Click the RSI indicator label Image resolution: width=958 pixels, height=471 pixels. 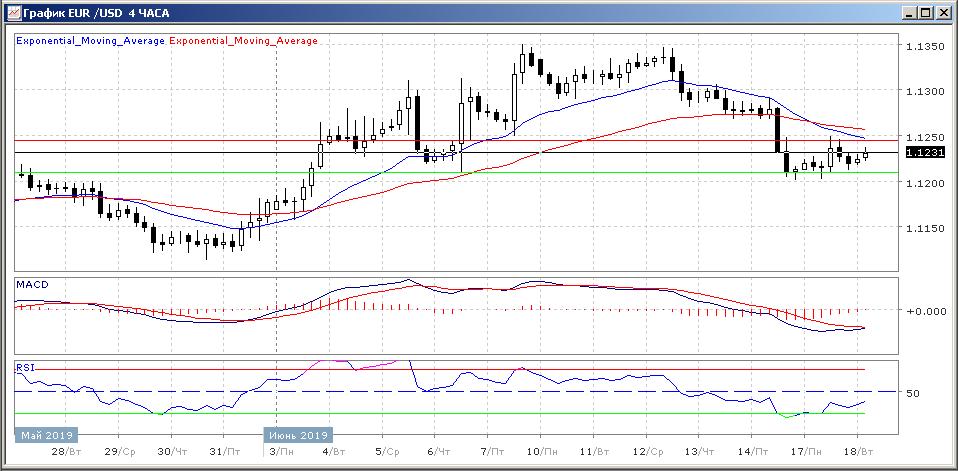coord(24,367)
